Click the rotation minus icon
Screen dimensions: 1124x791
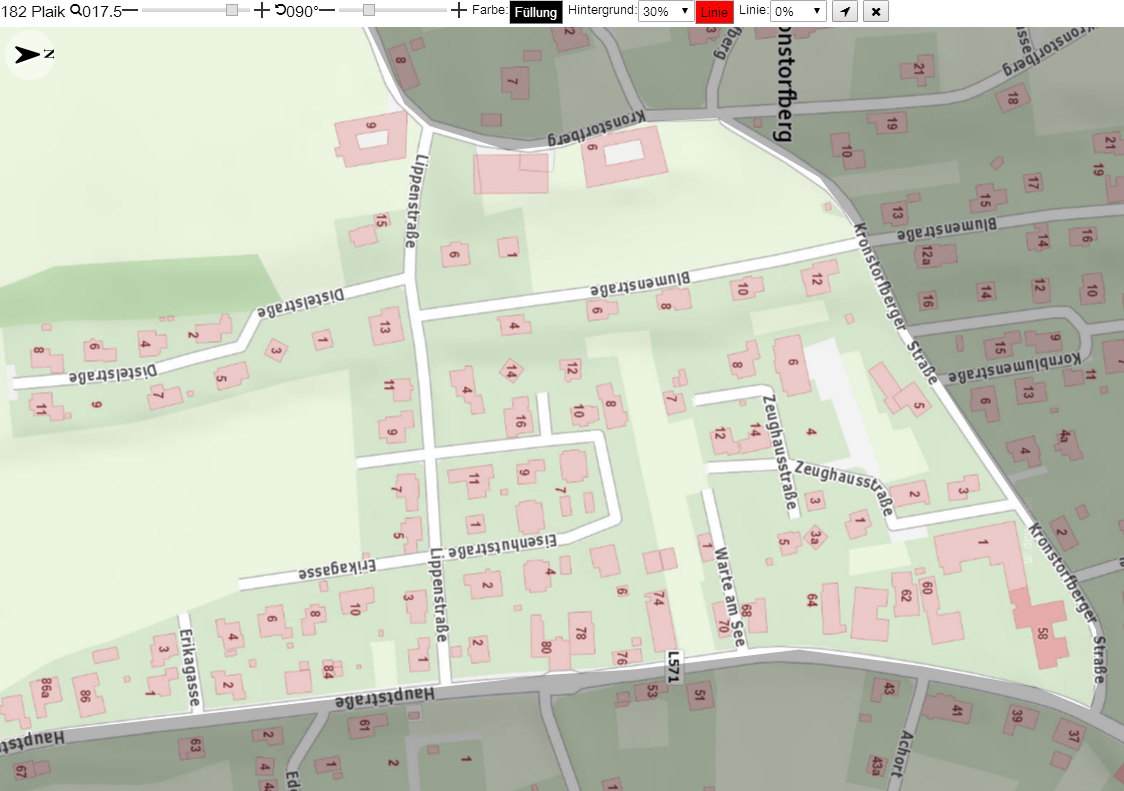click(x=327, y=11)
